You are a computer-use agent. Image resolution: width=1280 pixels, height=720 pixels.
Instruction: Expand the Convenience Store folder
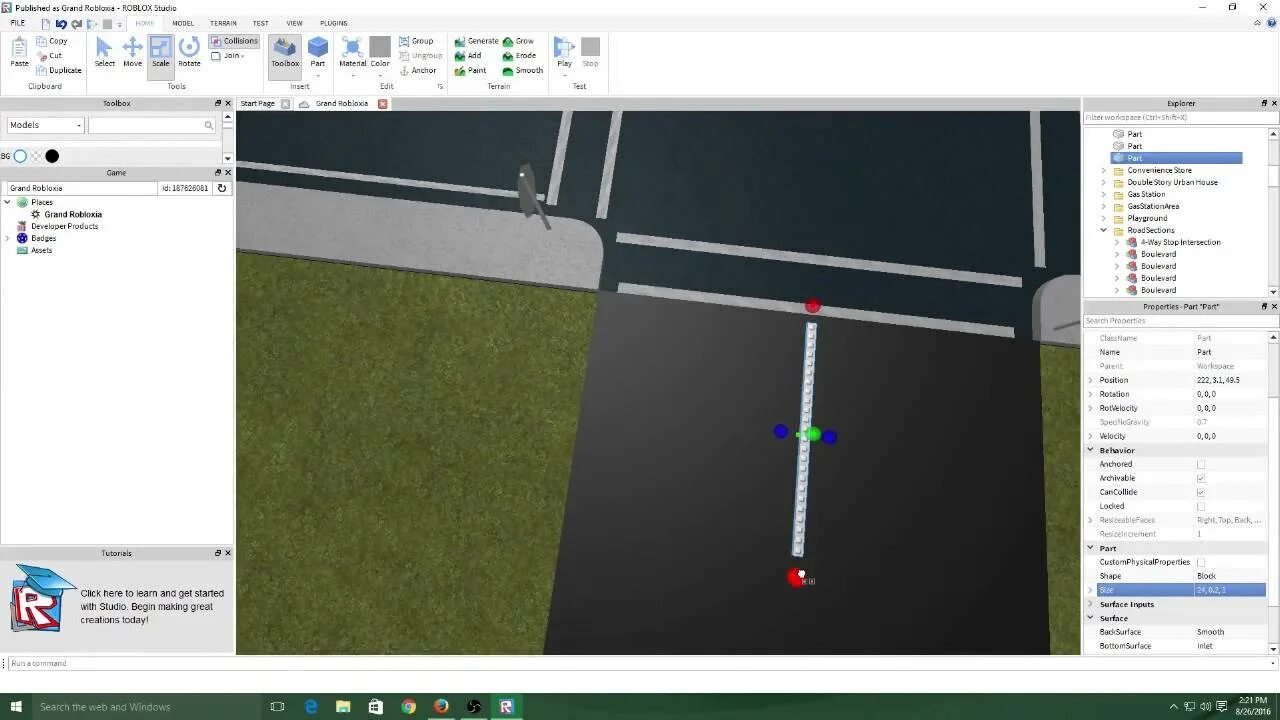click(x=1104, y=170)
